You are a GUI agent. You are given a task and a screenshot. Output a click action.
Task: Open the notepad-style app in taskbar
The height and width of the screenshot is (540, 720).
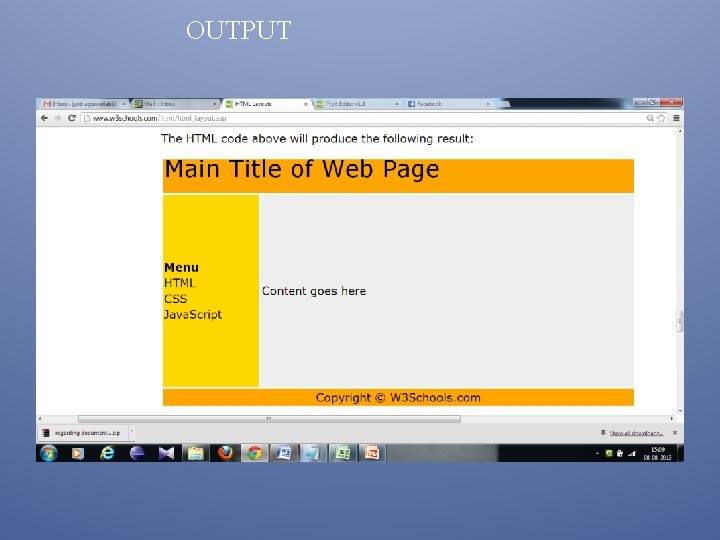coord(313,453)
